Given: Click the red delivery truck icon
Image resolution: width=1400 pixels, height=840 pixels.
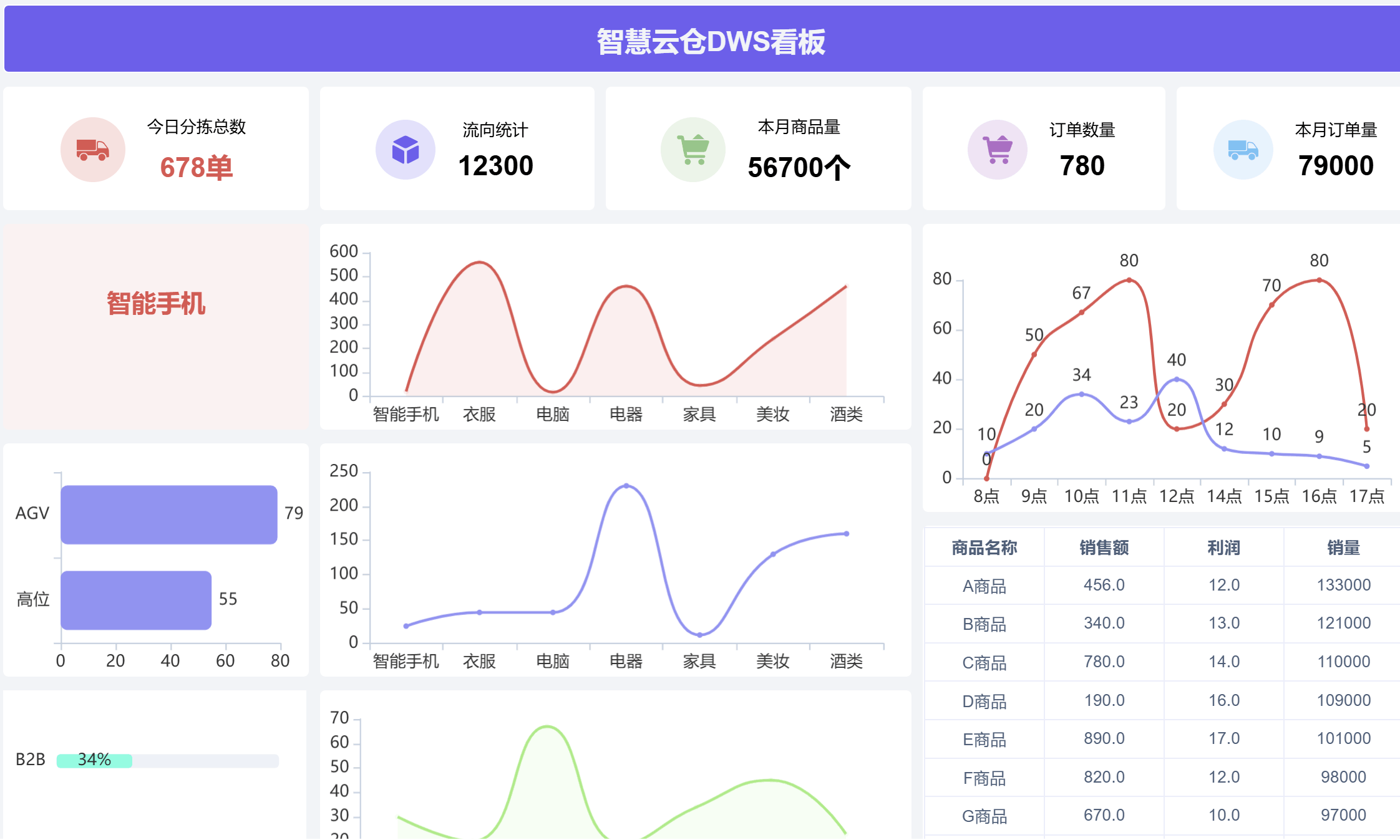Looking at the screenshot, I should [93, 150].
